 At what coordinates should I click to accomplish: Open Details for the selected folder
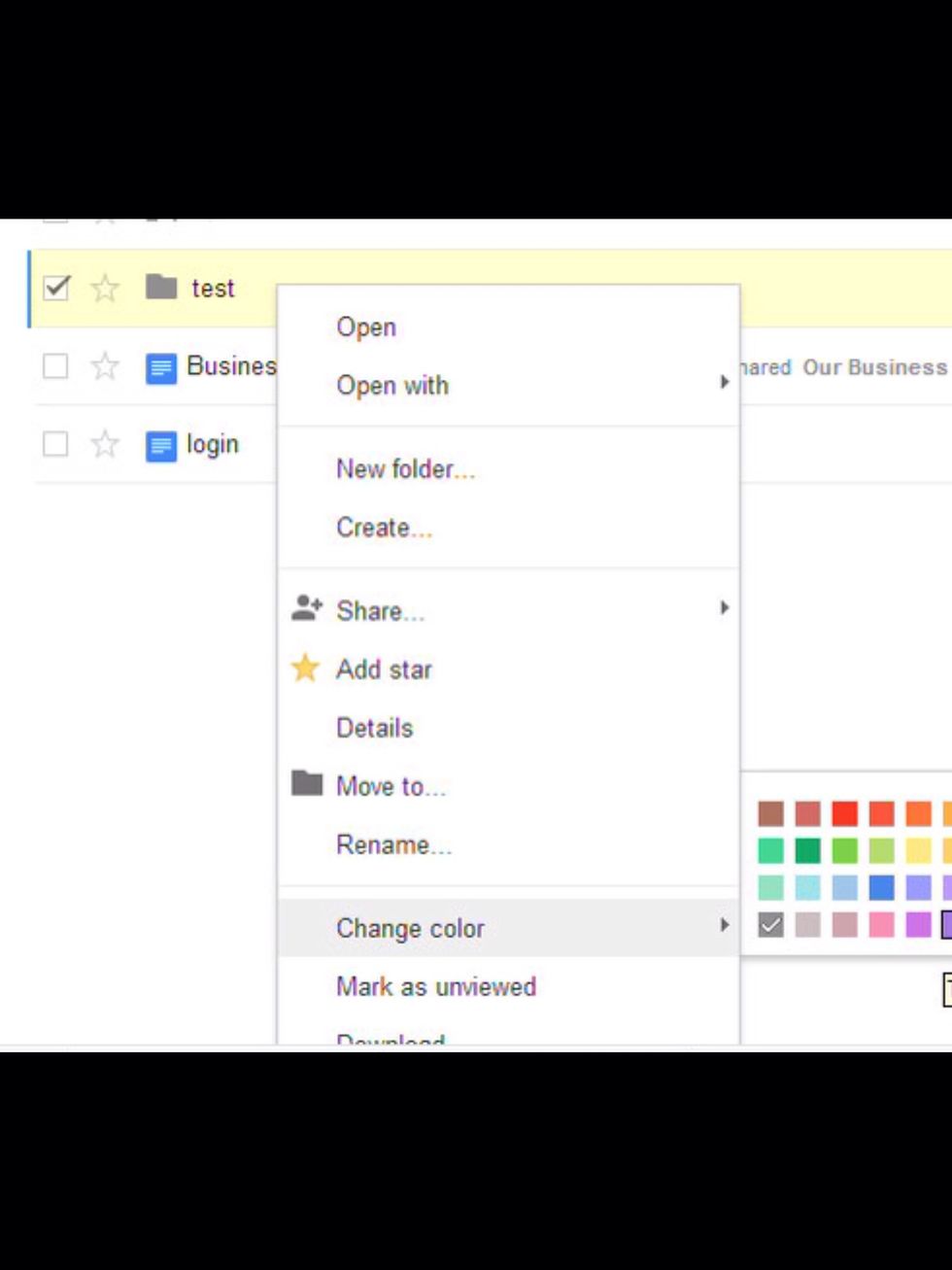coord(374,727)
